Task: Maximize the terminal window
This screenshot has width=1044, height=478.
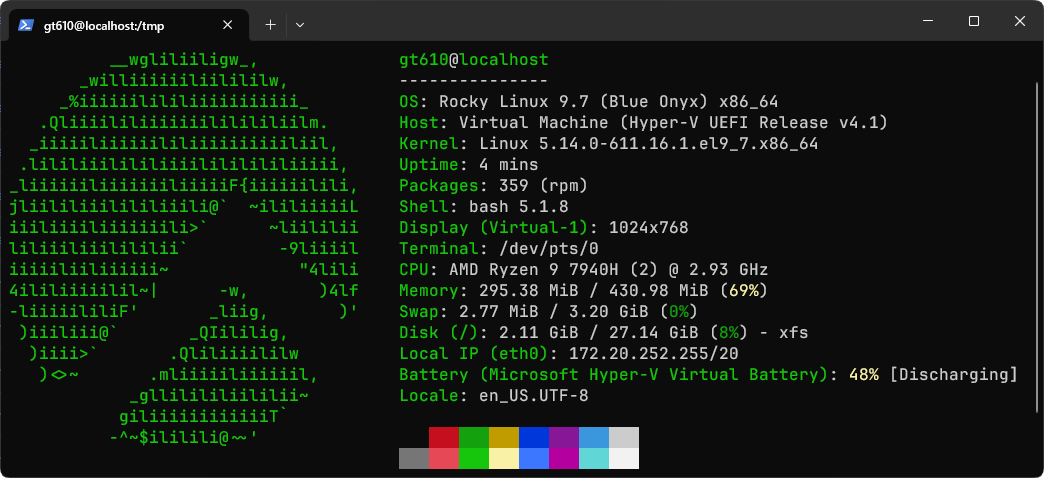Action: coord(973,21)
